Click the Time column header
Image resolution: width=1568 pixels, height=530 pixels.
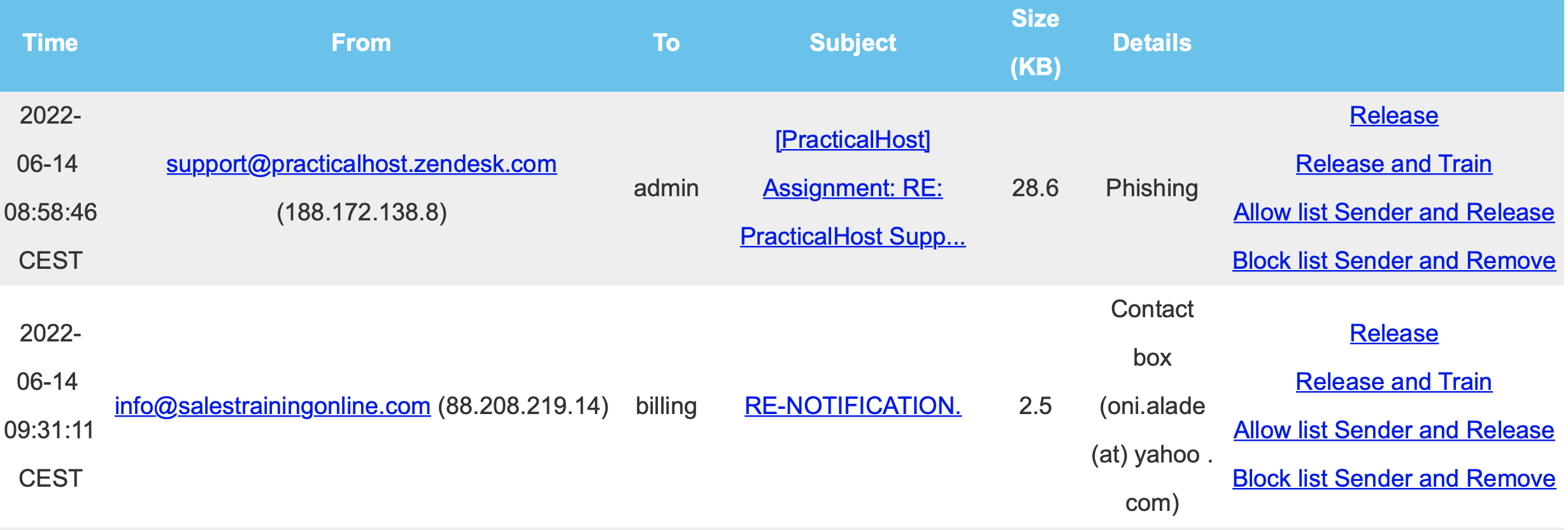[50, 43]
